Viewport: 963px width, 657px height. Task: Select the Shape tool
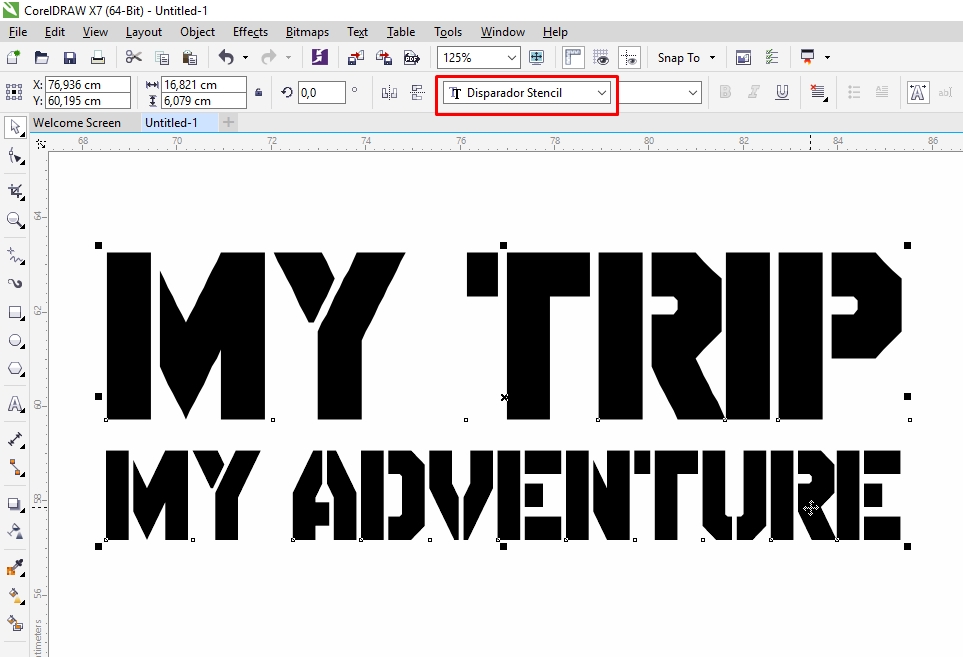(x=14, y=158)
